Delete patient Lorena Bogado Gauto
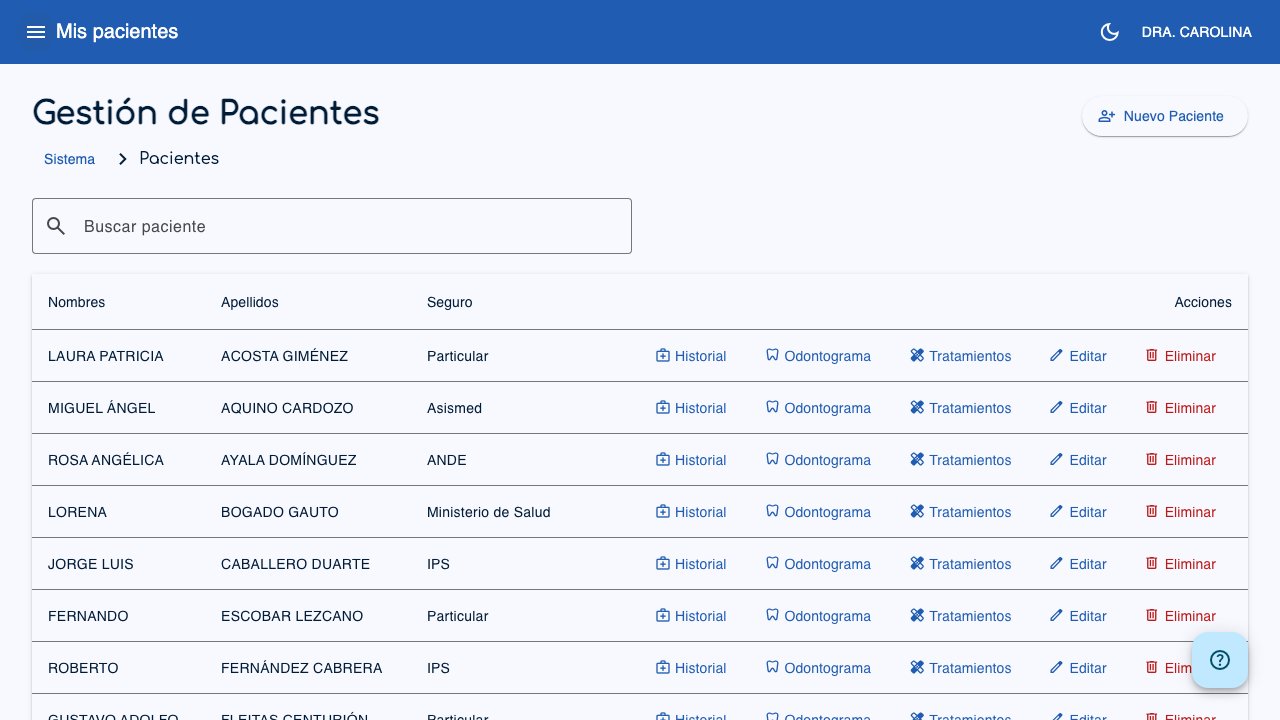 pyautogui.click(x=1181, y=512)
